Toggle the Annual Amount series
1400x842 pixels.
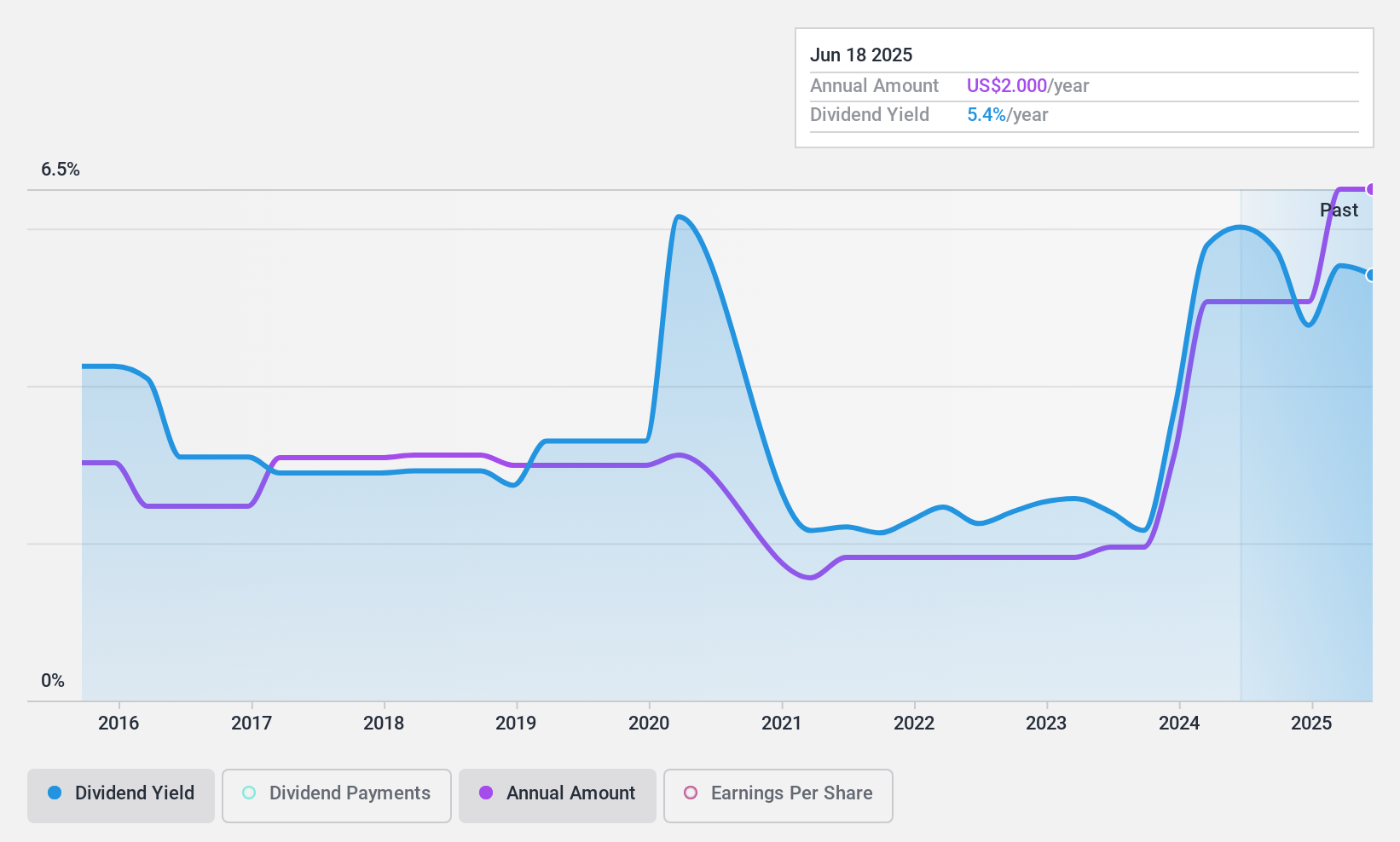pyautogui.click(x=558, y=796)
